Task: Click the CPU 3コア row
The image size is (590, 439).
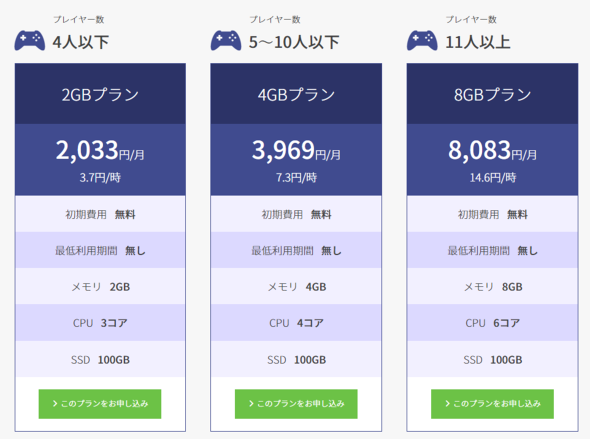Action: tap(100, 323)
